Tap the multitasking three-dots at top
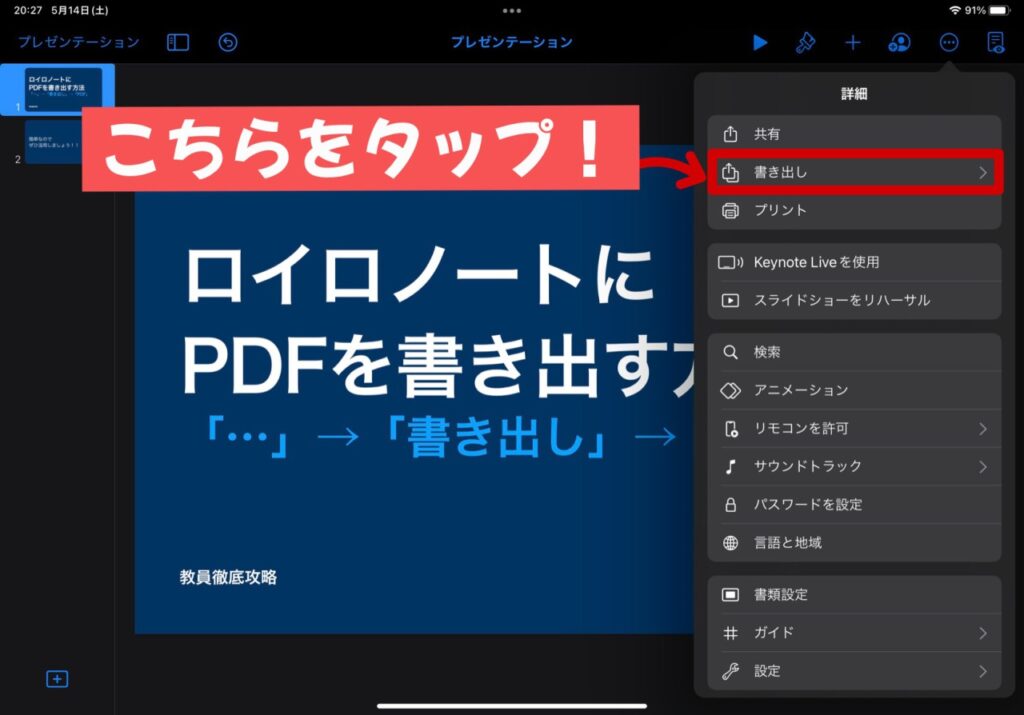Image resolution: width=1024 pixels, height=715 pixels. click(512, 10)
